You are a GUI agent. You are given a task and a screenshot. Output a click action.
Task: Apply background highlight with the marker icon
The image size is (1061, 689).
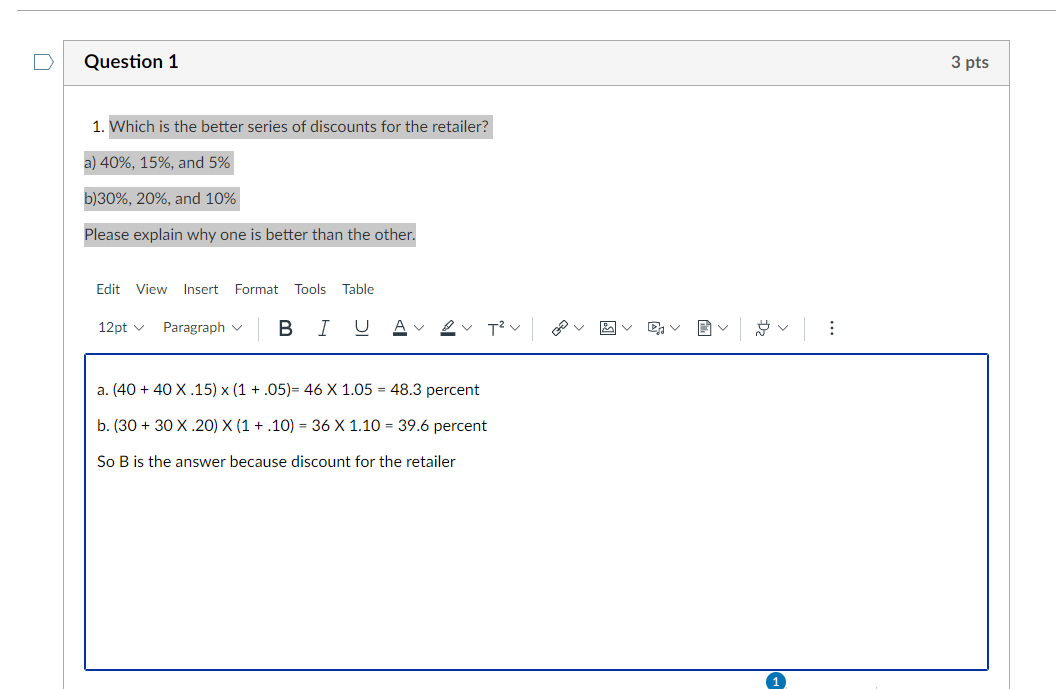tap(448, 328)
